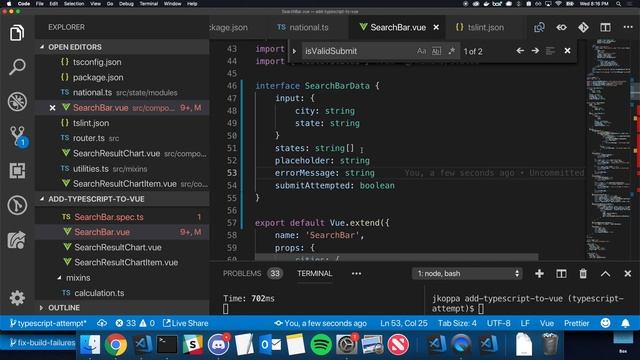The height and width of the screenshot is (360, 640).
Task: Go to next find match
Action: click(x=535, y=51)
